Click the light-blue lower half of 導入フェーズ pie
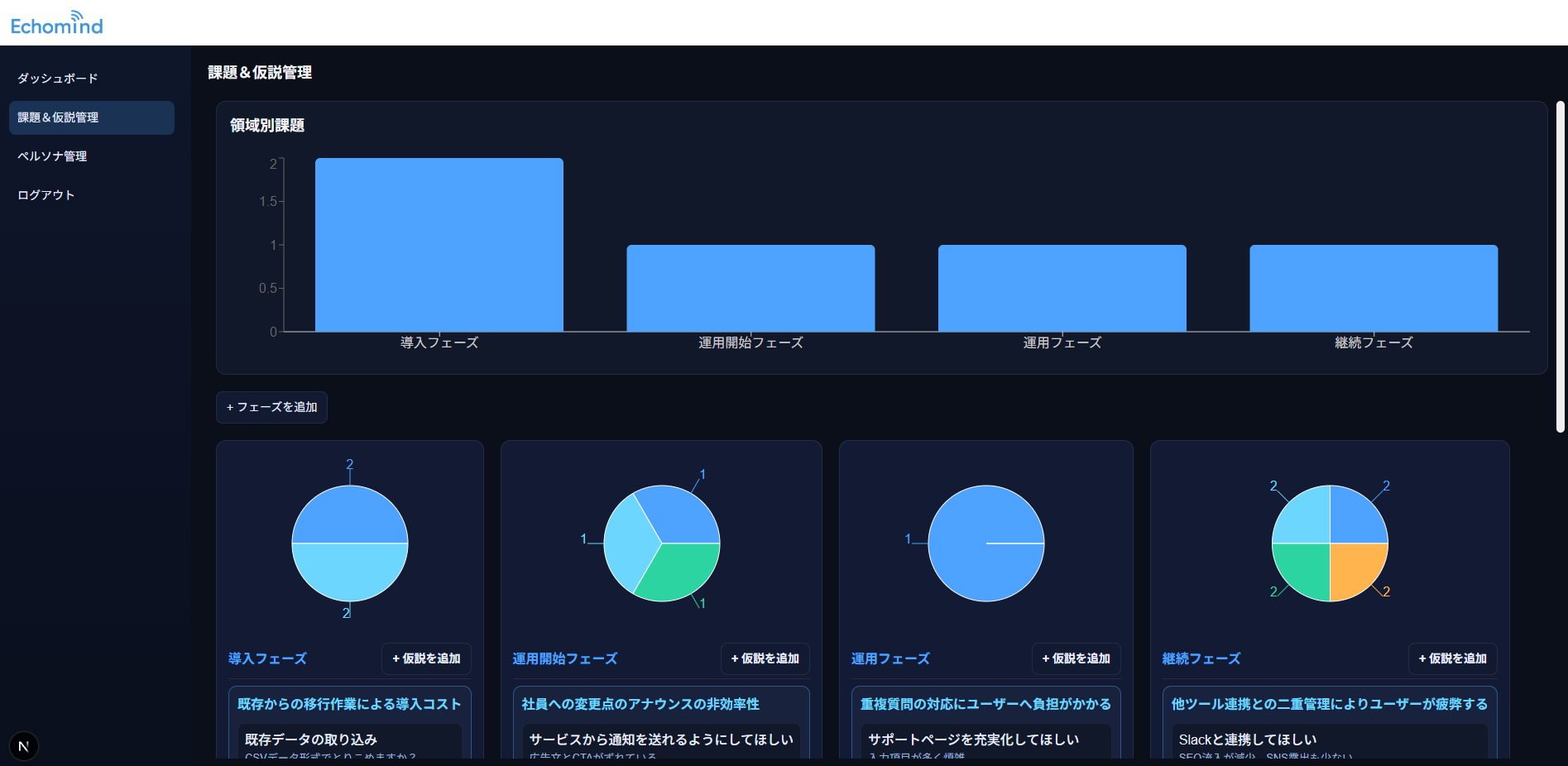 [349, 571]
